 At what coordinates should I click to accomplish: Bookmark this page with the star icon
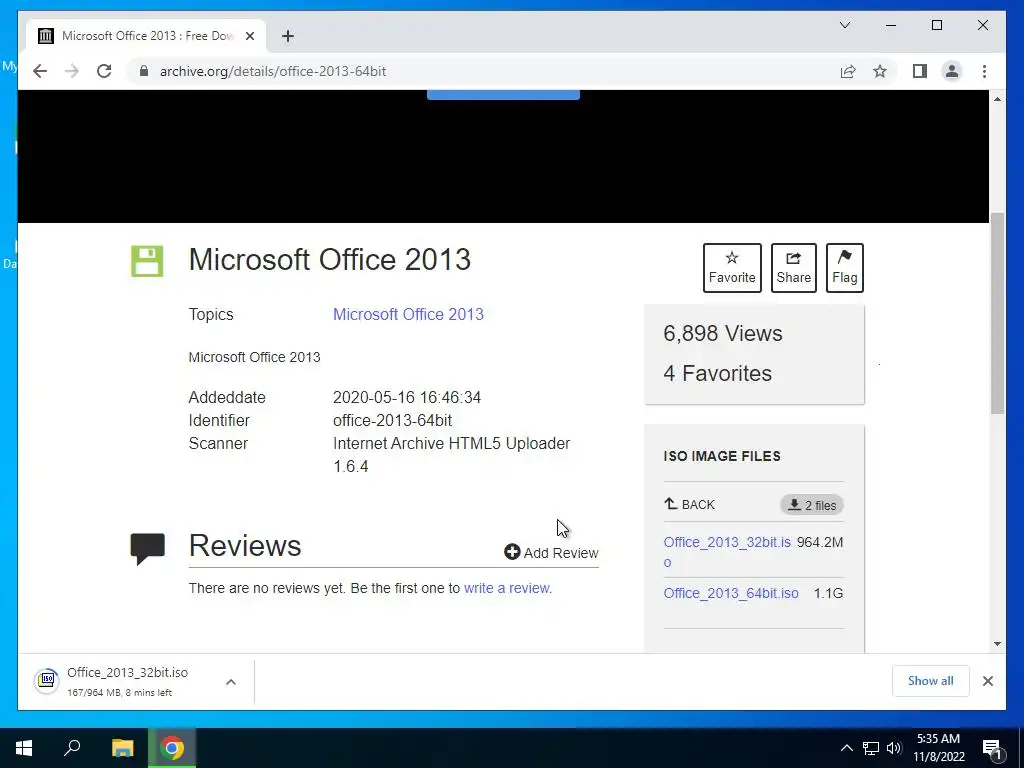click(x=880, y=71)
